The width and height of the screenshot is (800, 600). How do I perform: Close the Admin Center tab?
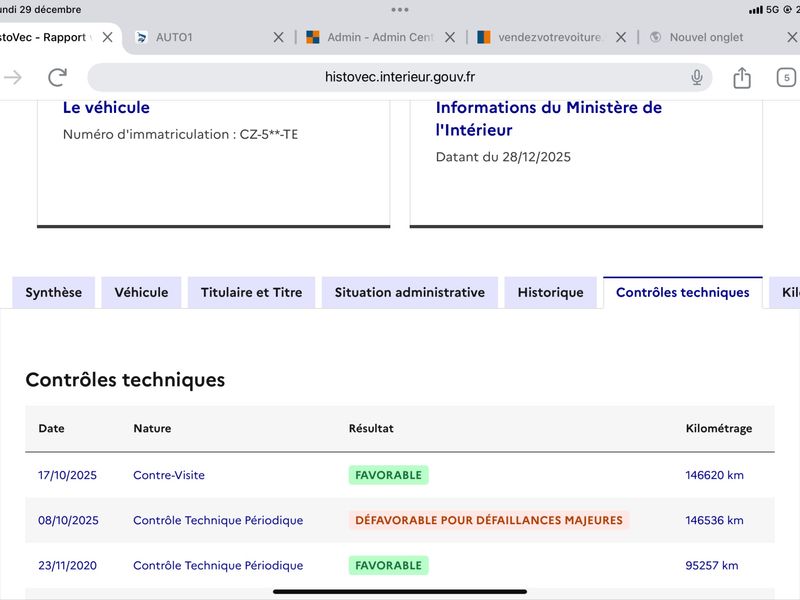point(450,37)
